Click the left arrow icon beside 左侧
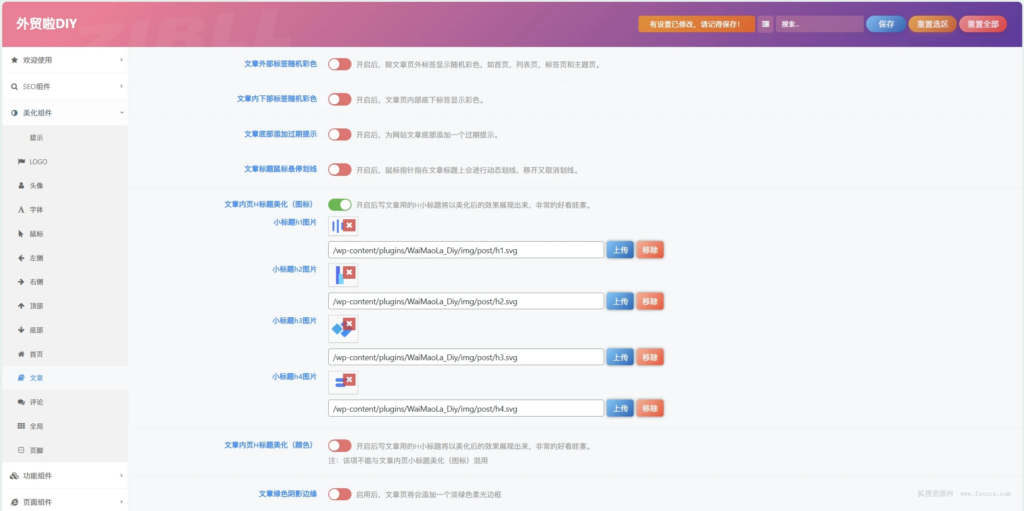The height and width of the screenshot is (511, 1024). pyautogui.click(x=22, y=258)
